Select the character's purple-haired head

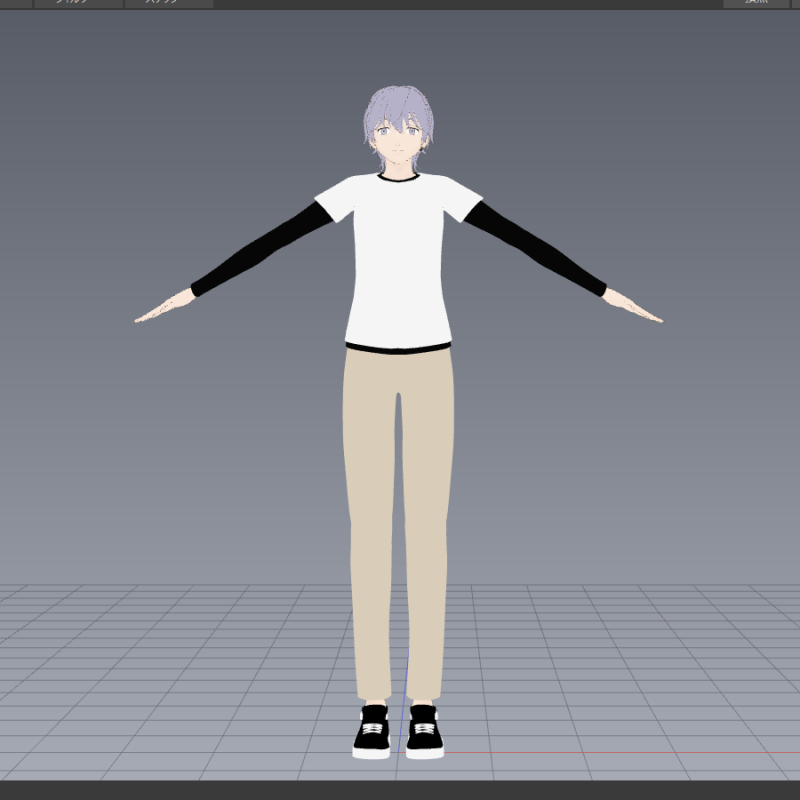(398, 129)
